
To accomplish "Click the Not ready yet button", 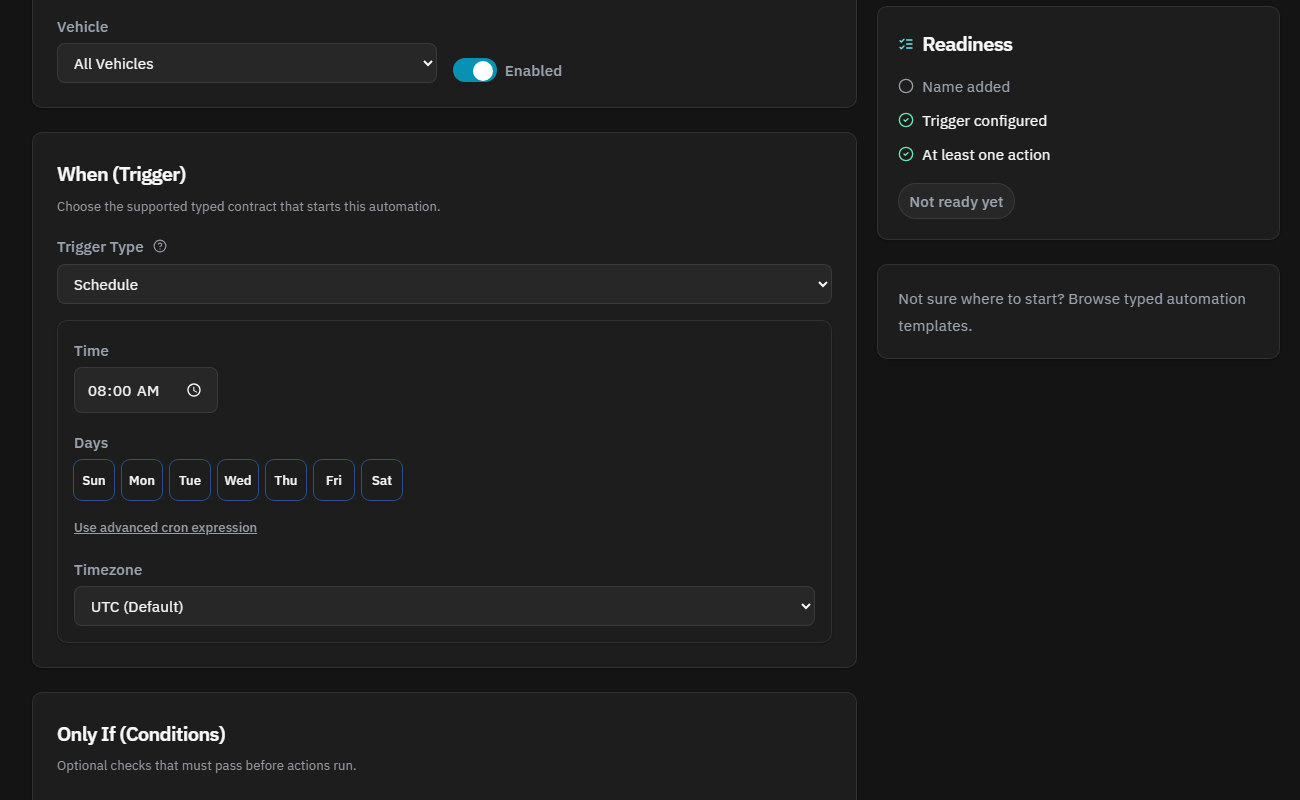I will 956,201.
